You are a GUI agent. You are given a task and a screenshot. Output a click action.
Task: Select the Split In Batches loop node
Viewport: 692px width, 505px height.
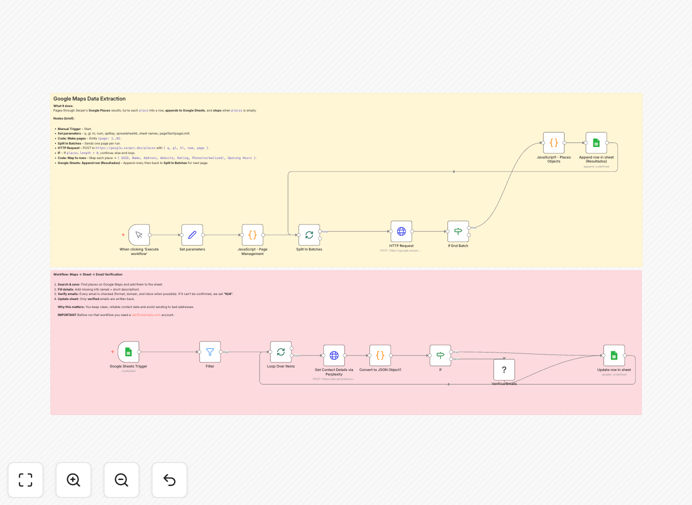pyautogui.click(x=309, y=235)
